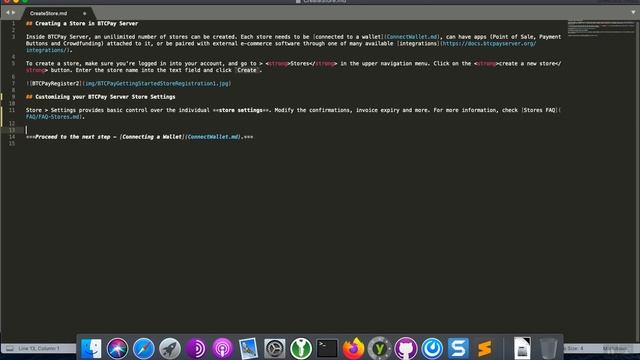Go to next tab with right arrow
This screenshot has width=640, height=360.
coord(13,13)
